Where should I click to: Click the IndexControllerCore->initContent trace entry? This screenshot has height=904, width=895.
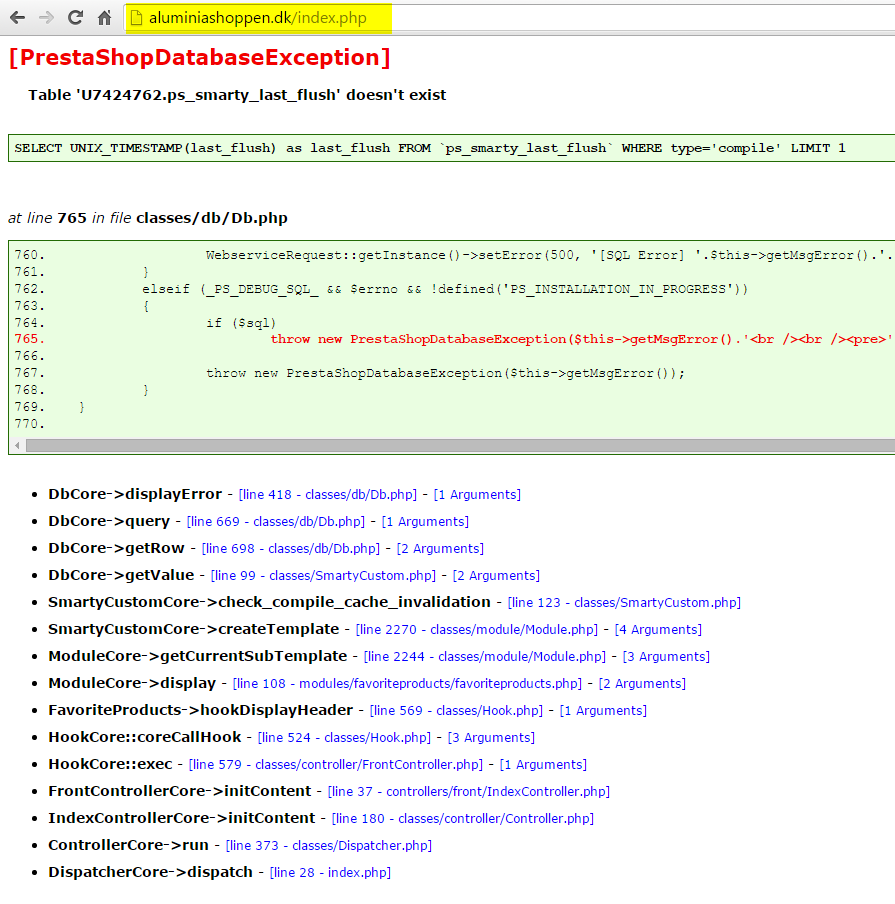(182, 818)
